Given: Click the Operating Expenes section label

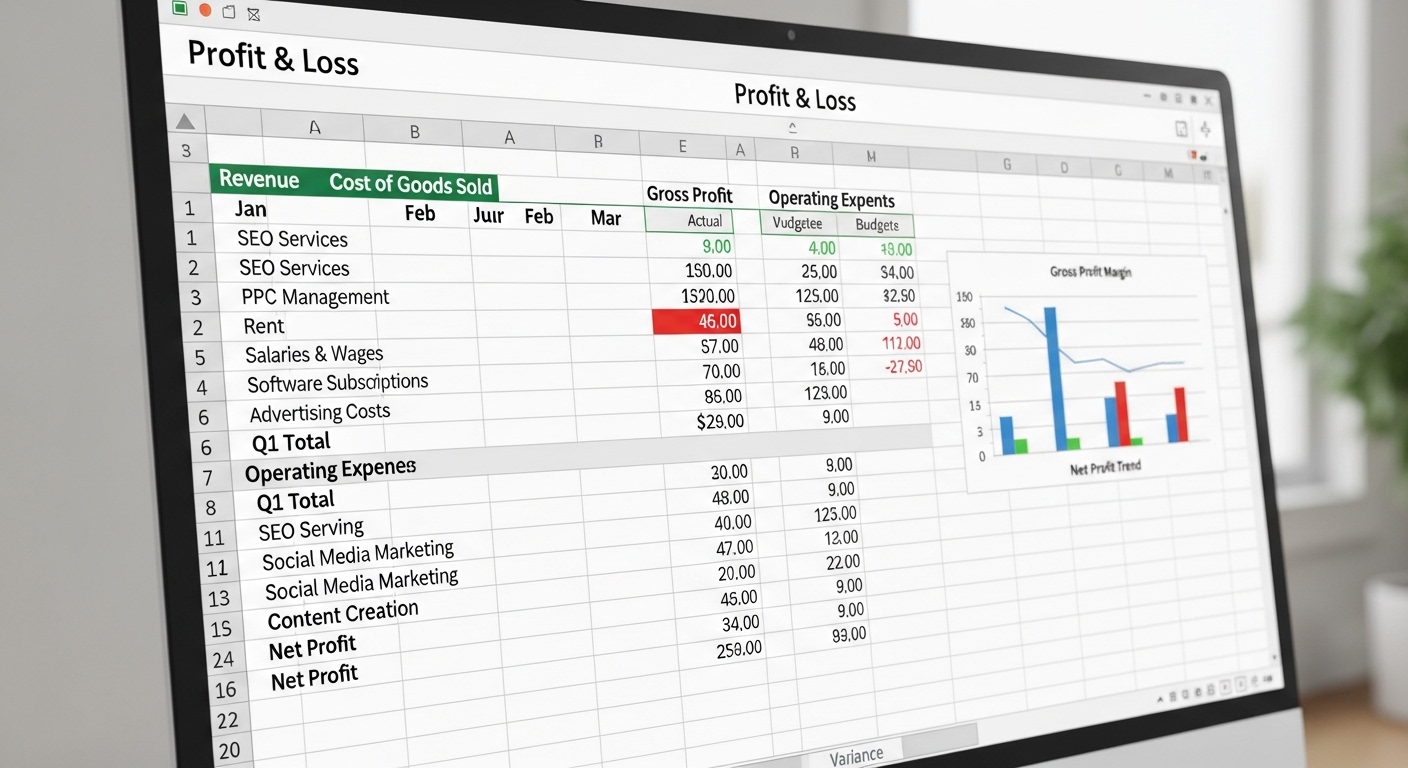Looking at the screenshot, I should 330,469.
